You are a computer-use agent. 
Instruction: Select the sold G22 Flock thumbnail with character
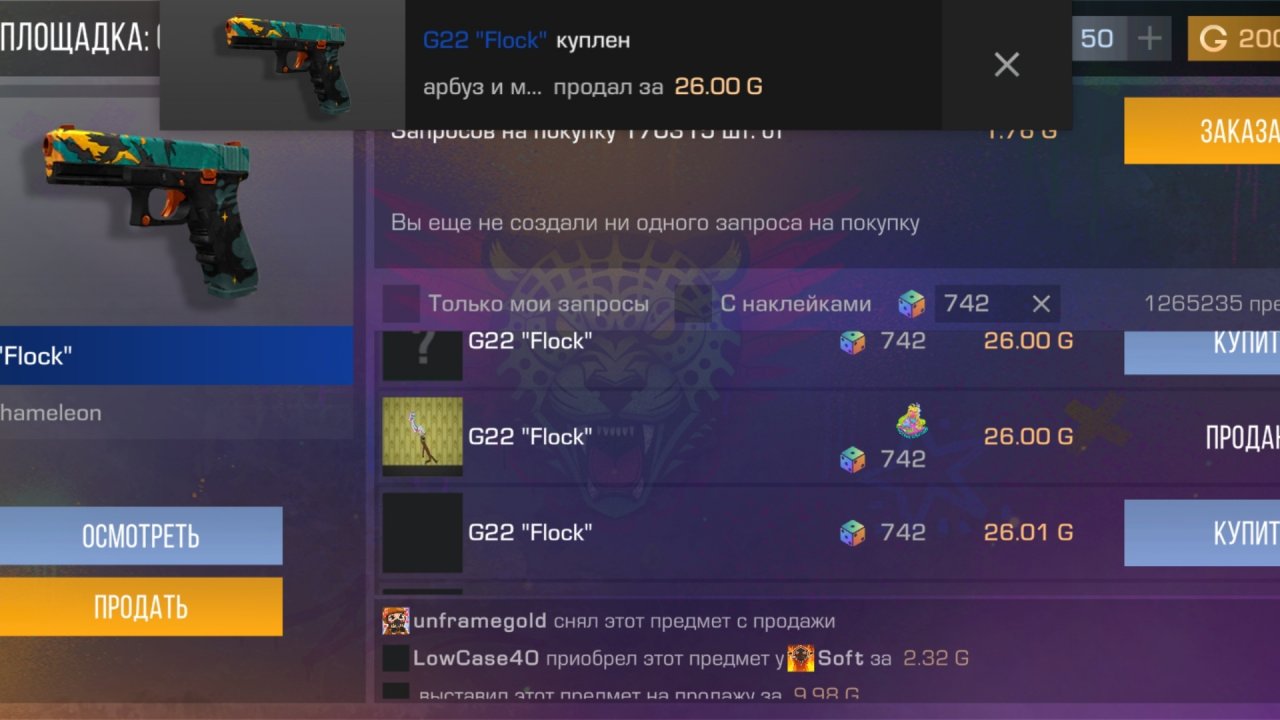[423, 436]
